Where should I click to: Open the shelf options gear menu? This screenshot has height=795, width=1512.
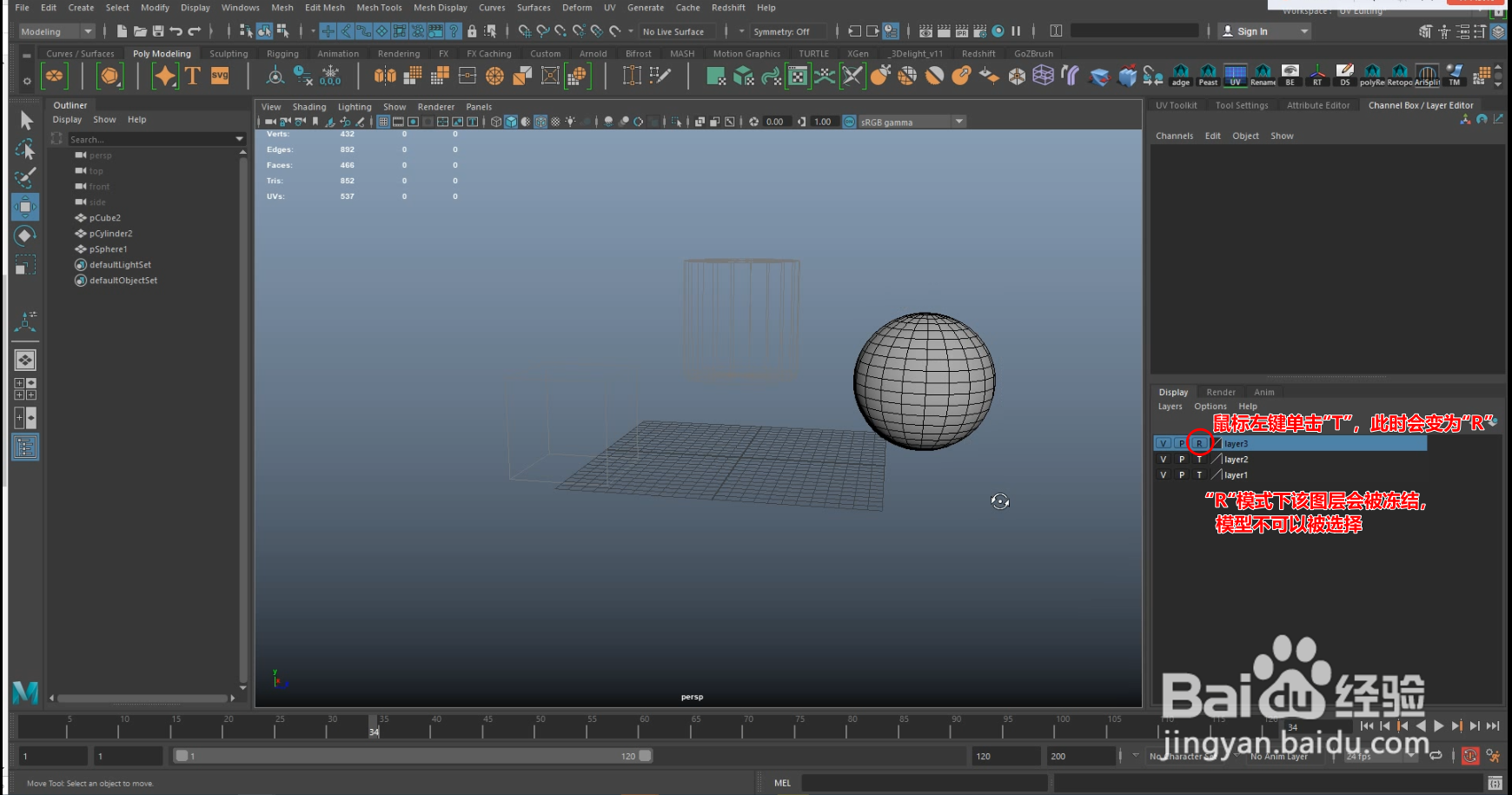[x=27, y=81]
